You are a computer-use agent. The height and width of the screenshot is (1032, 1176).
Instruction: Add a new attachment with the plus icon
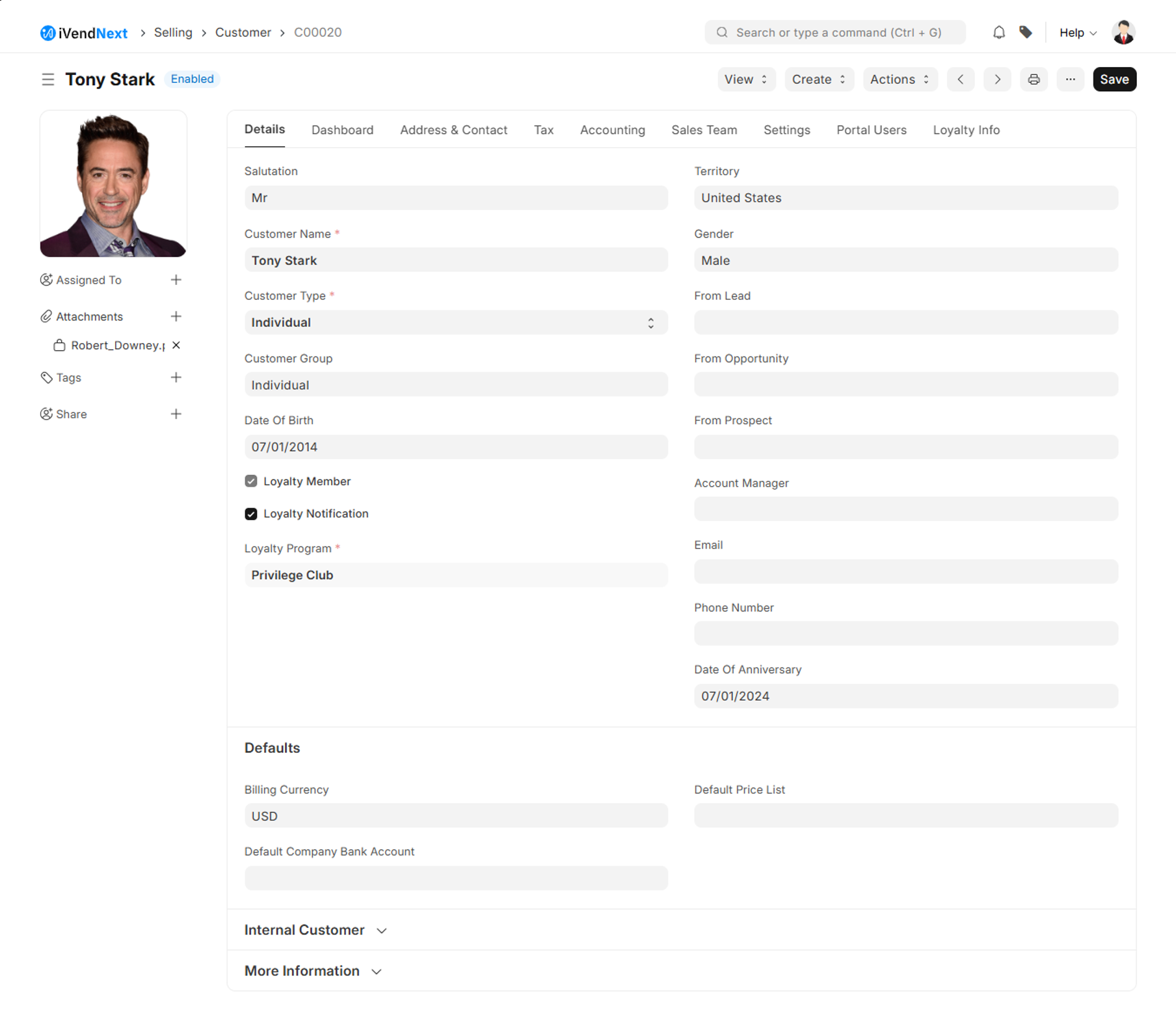tap(176, 316)
